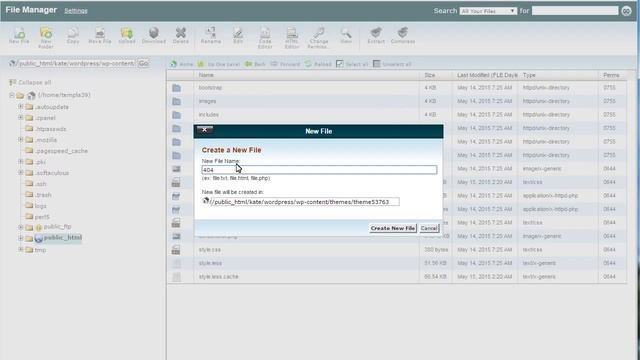
Task: Collapse the /home/templa39 root node
Action: 12,95
